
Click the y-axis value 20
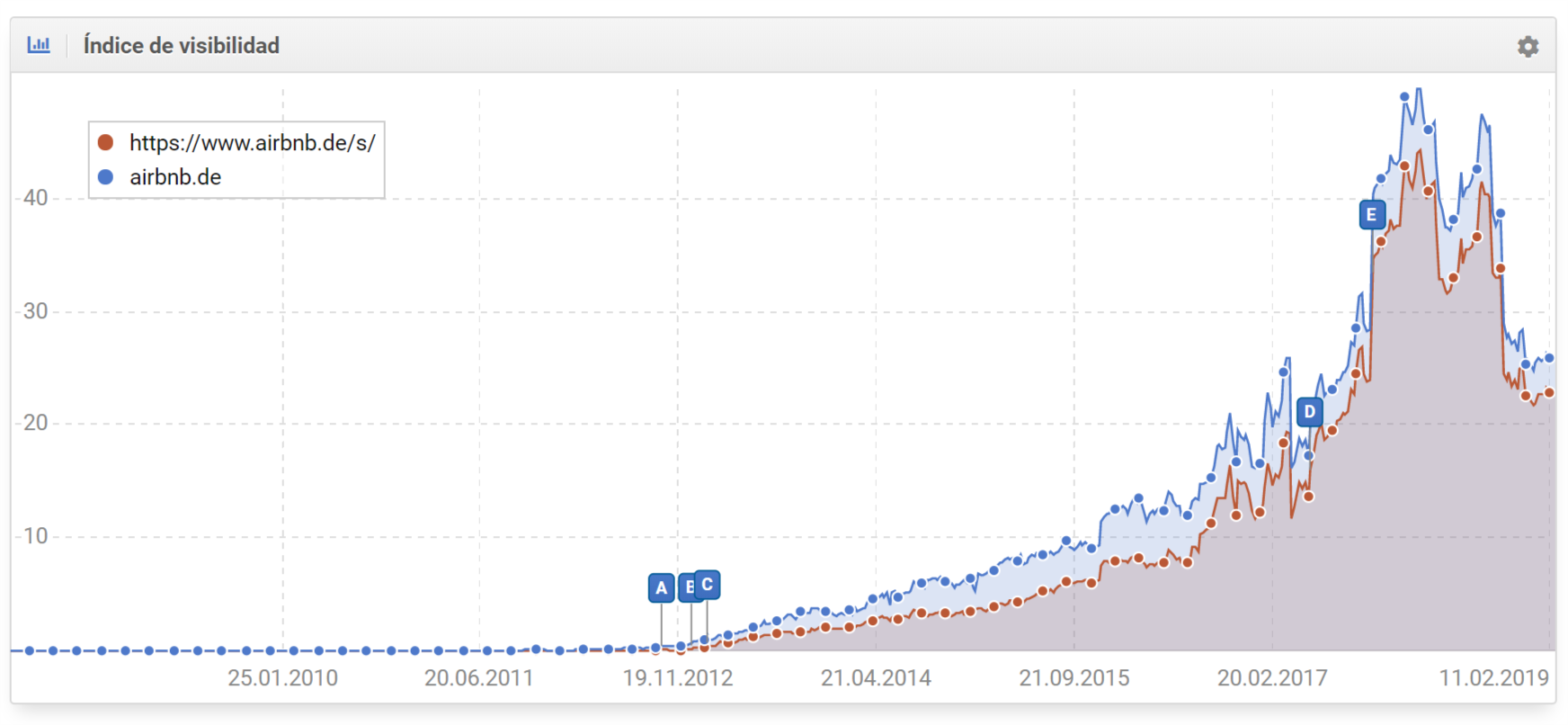(35, 423)
